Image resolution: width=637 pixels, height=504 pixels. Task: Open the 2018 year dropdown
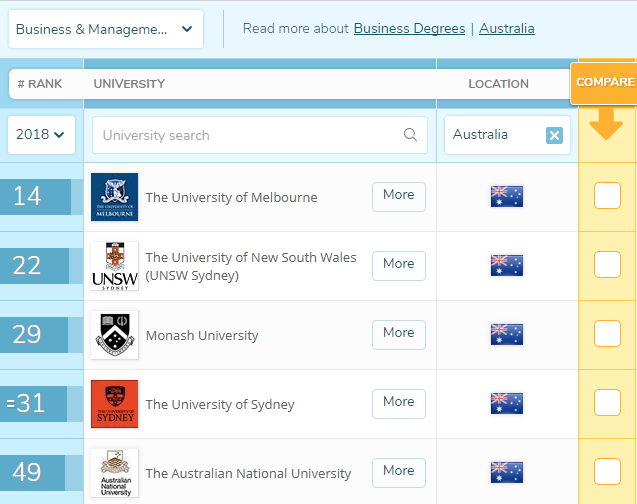click(x=41, y=135)
